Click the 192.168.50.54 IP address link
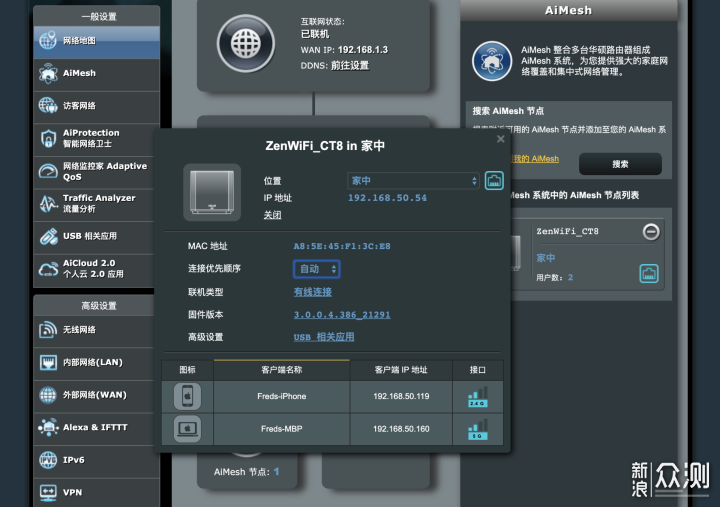Screen dimensions: 720x507 pyautogui.click(x=387, y=198)
